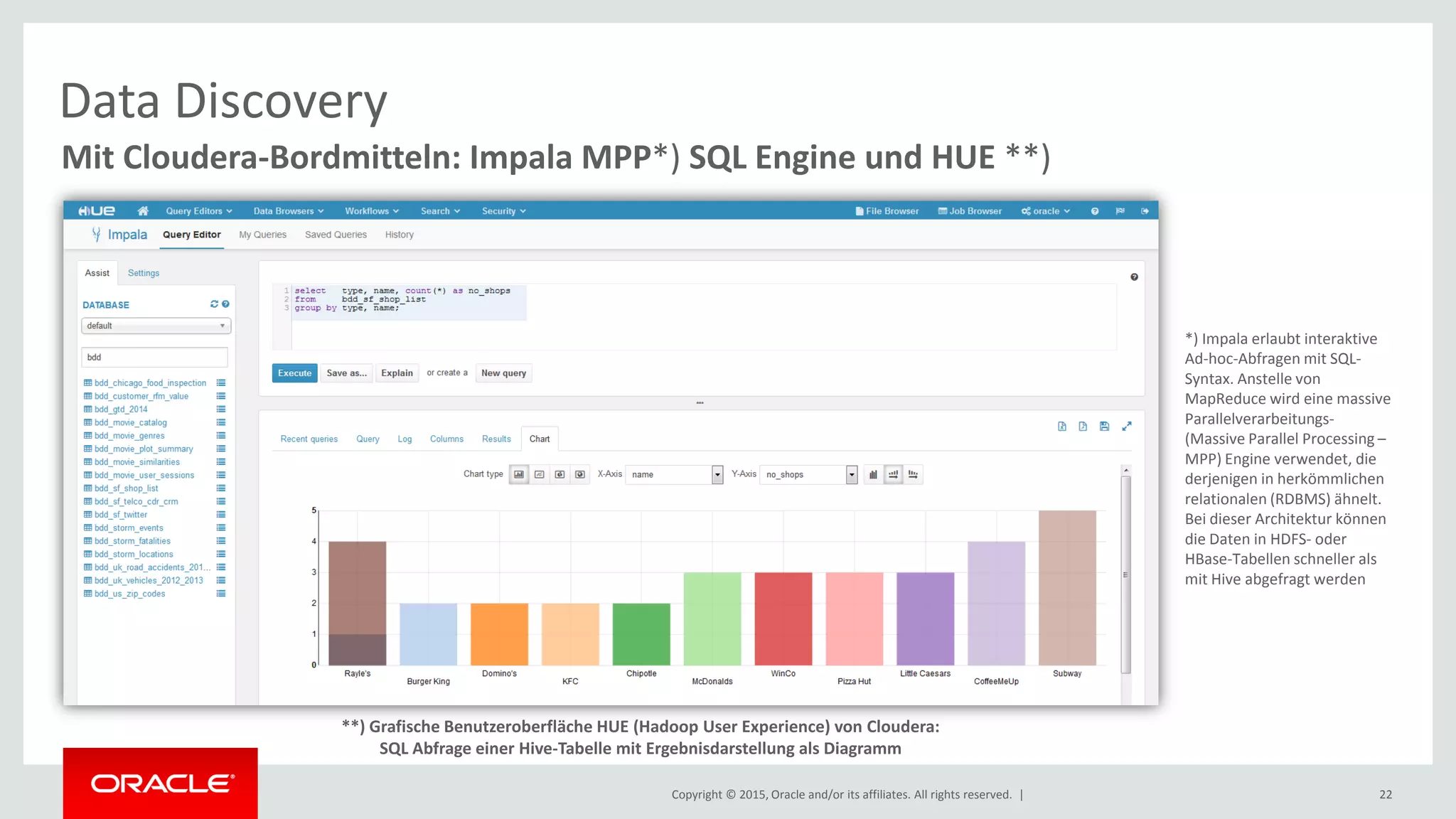Preview sample data for bdd_us_zip_codes
1456x819 pixels.
coord(221,594)
